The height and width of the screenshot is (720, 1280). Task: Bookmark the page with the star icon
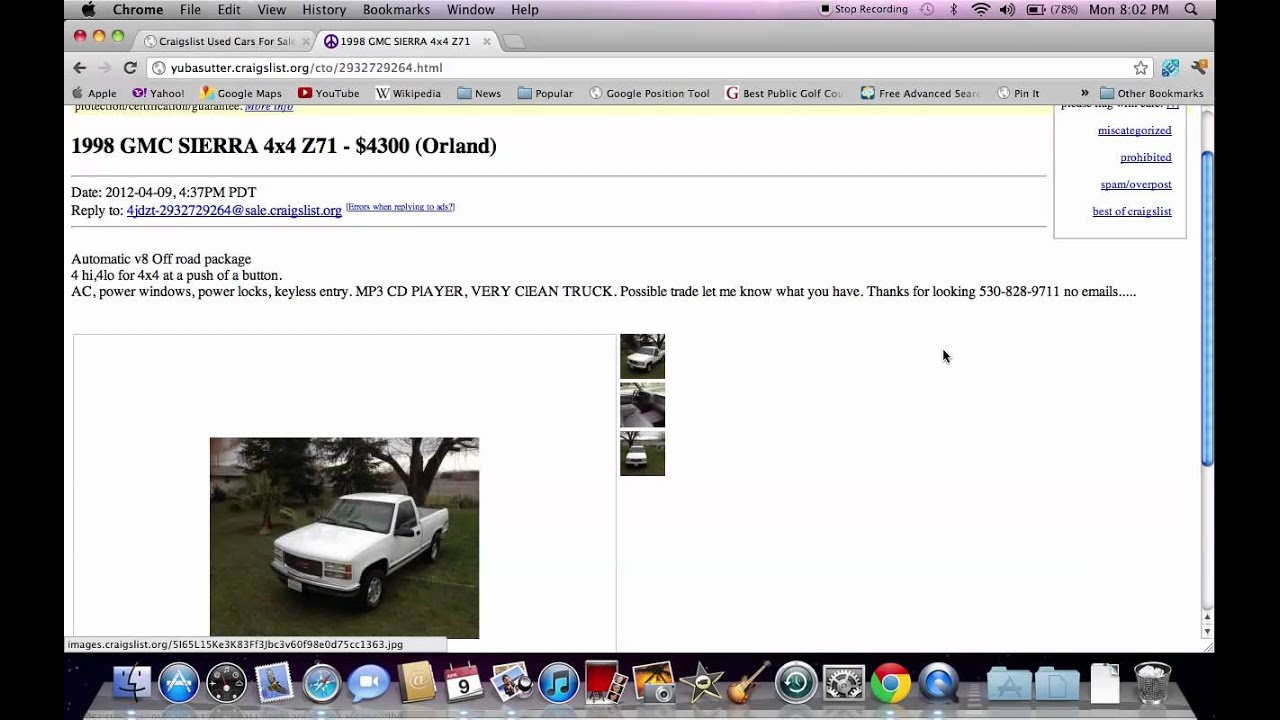point(1141,67)
